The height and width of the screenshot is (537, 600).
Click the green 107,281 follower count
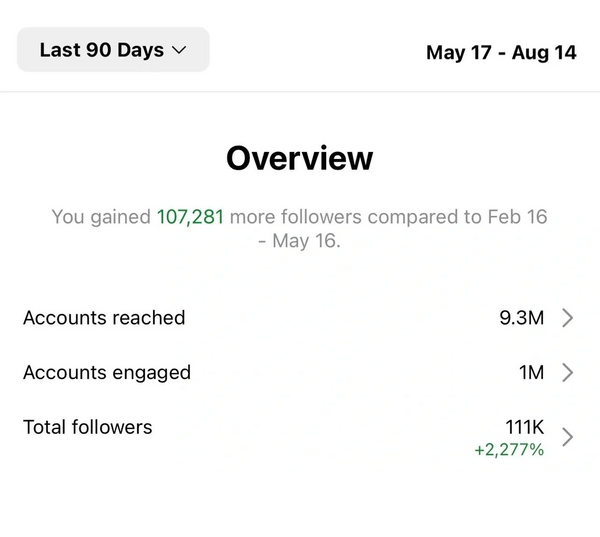tap(190, 216)
